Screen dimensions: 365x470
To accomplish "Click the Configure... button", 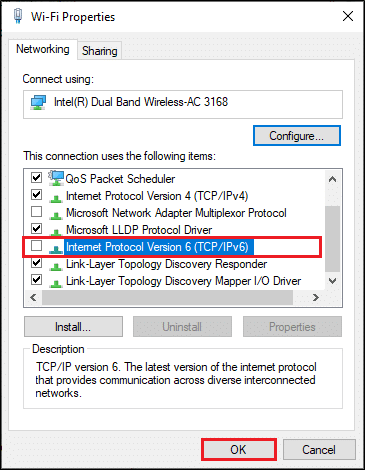I will (297, 136).
